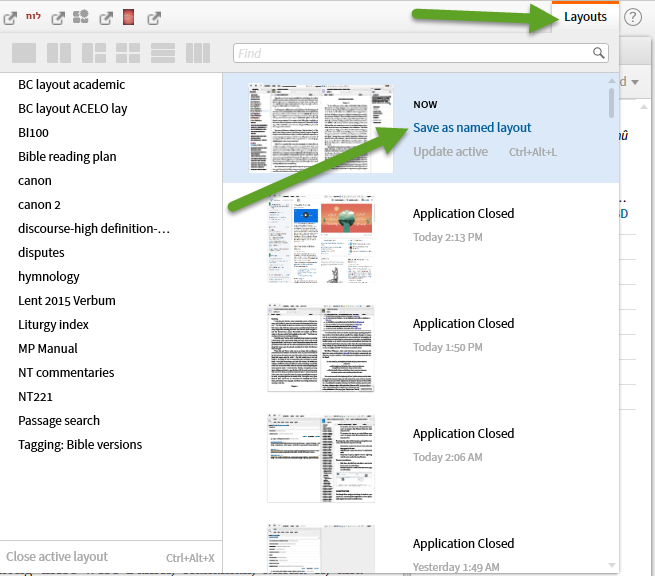The width and height of the screenshot is (655, 576).
Task: Open Passage search layout
Action: [59, 421]
